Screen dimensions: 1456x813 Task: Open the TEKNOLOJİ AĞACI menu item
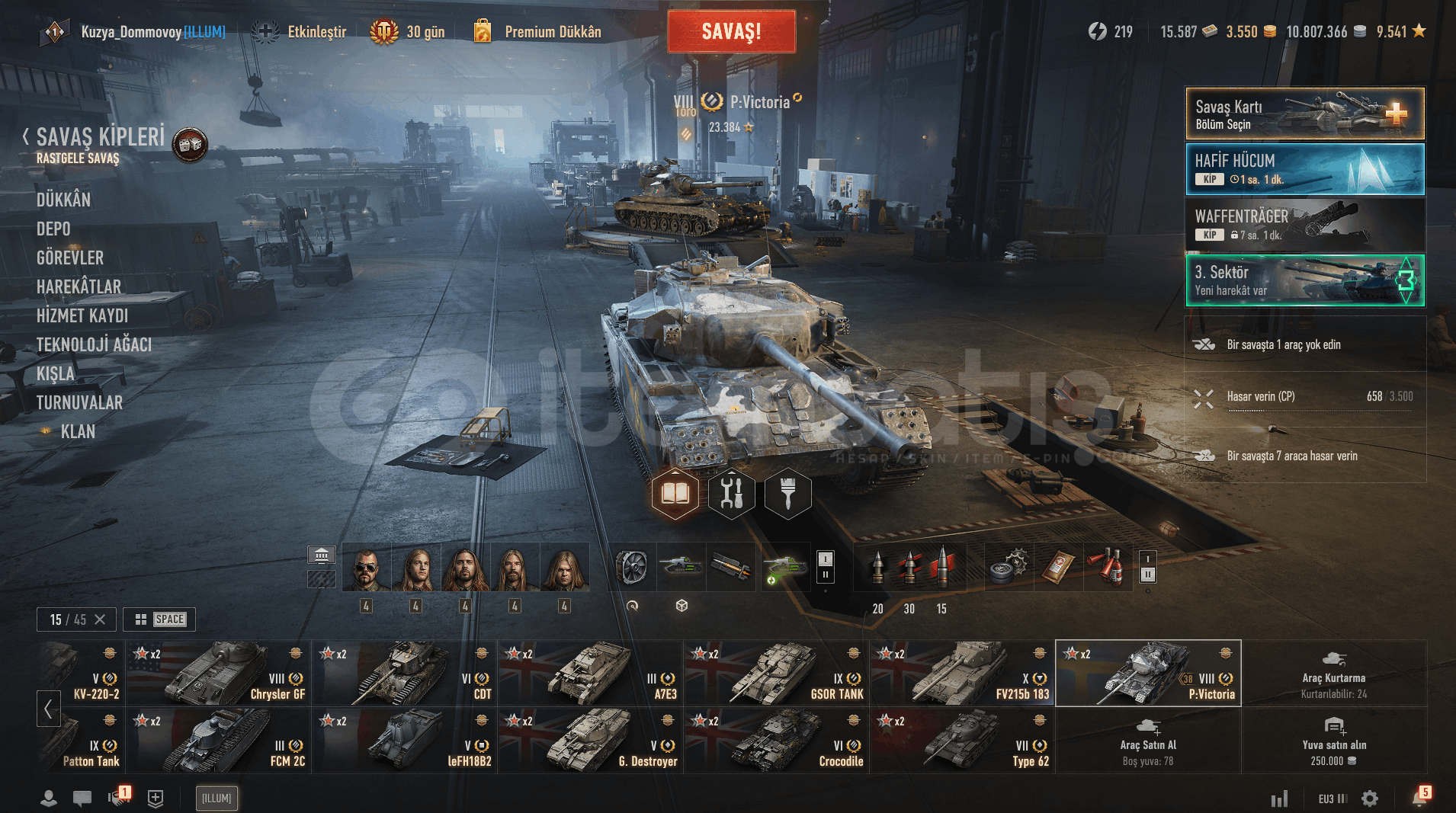pyautogui.click(x=94, y=344)
